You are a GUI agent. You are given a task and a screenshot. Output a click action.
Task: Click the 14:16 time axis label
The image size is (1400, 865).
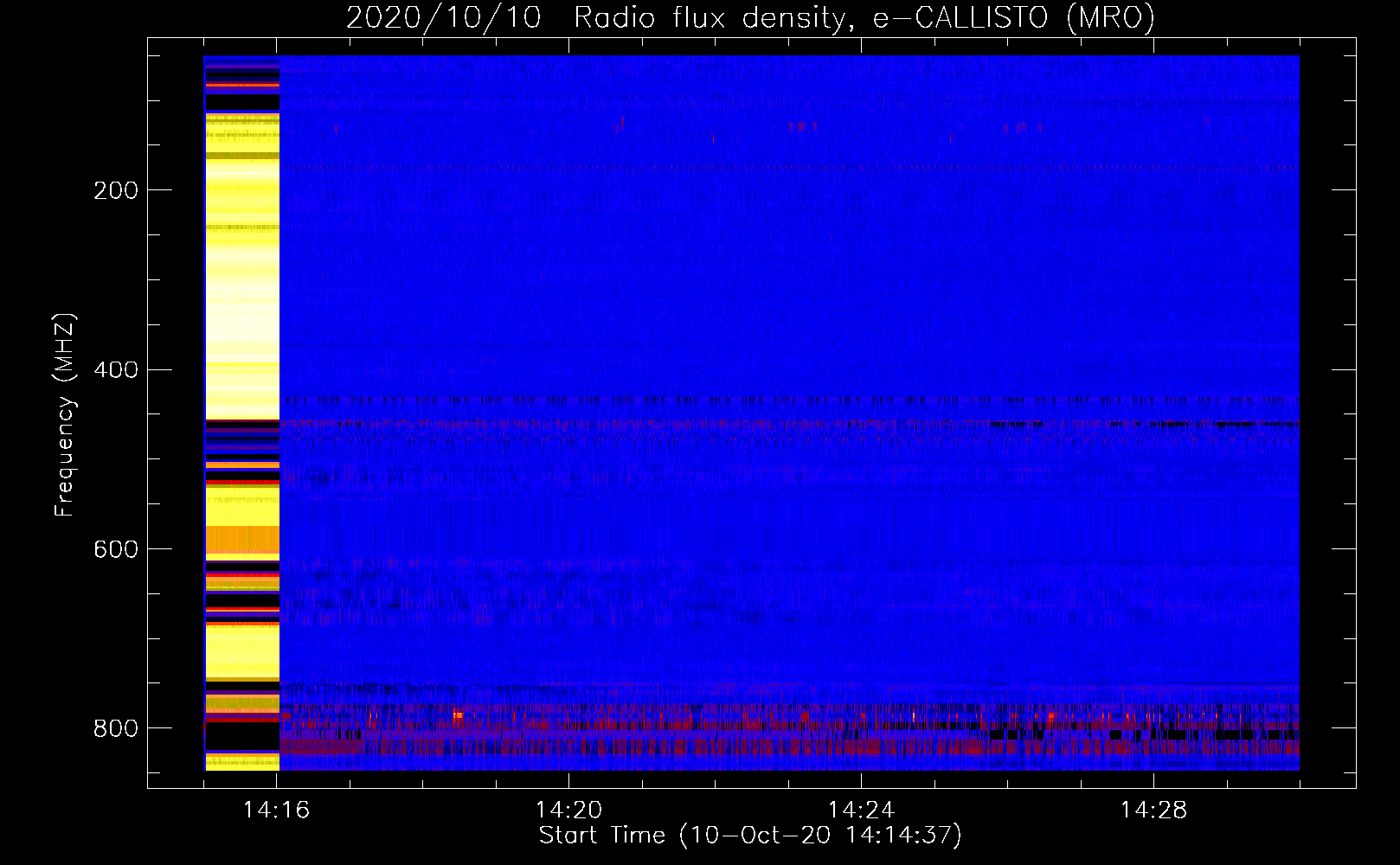pos(276,811)
